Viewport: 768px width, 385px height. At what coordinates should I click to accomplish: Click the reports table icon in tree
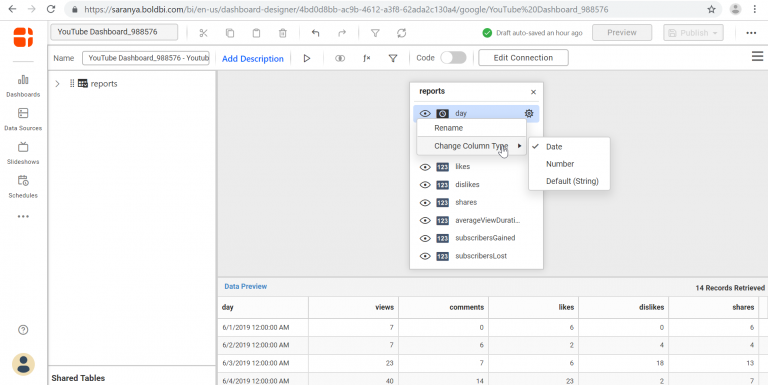click(x=83, y=84)
